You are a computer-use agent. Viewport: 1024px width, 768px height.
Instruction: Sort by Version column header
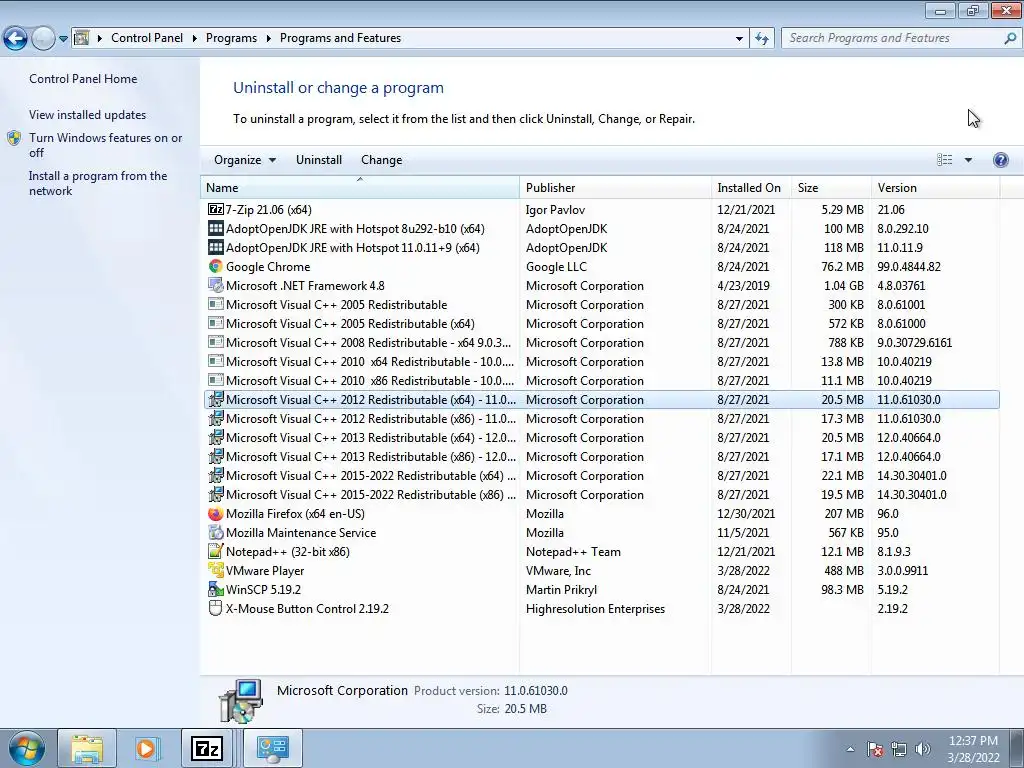pos(935,187)
